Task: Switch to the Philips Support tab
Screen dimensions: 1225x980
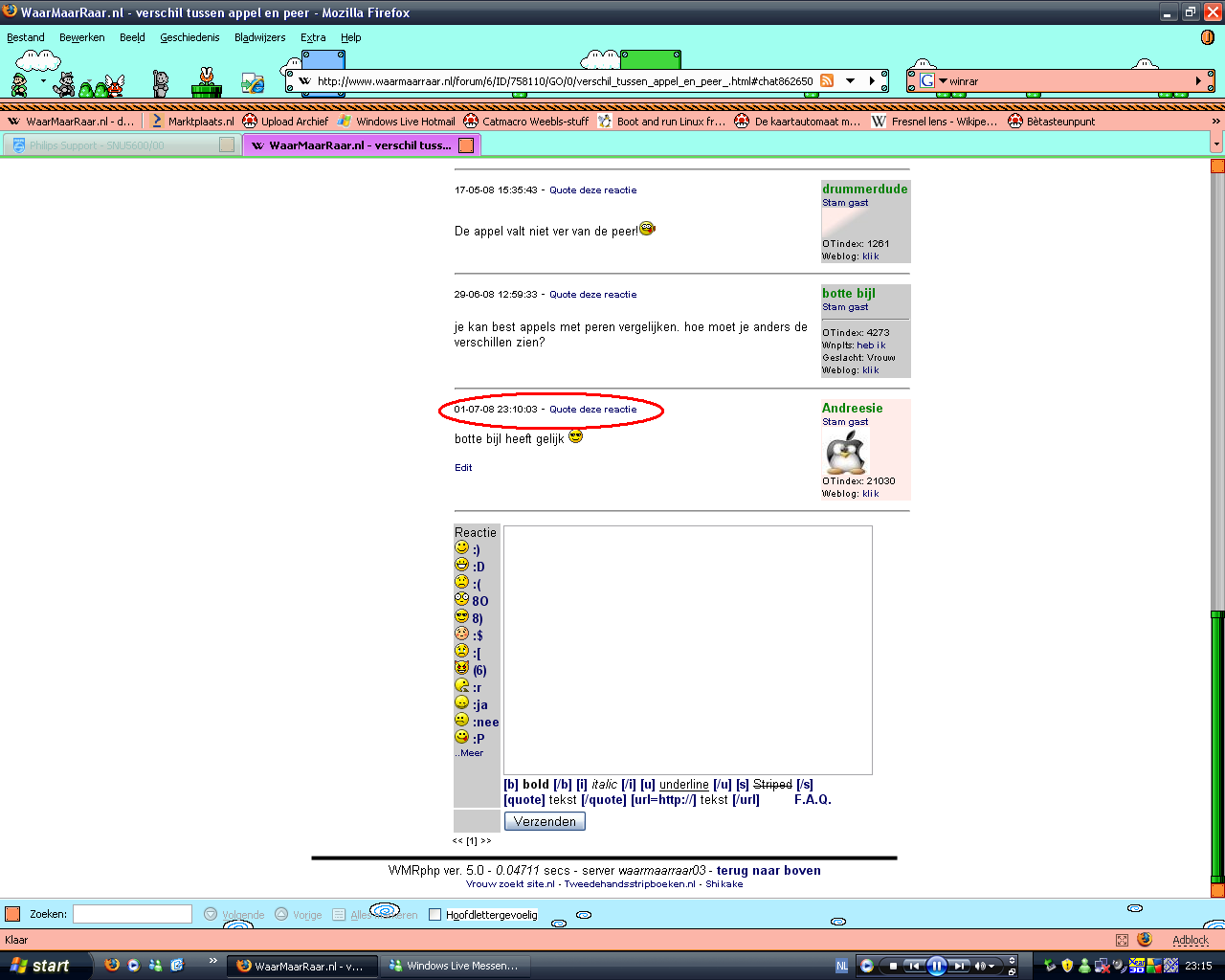Action: point(96,145)
